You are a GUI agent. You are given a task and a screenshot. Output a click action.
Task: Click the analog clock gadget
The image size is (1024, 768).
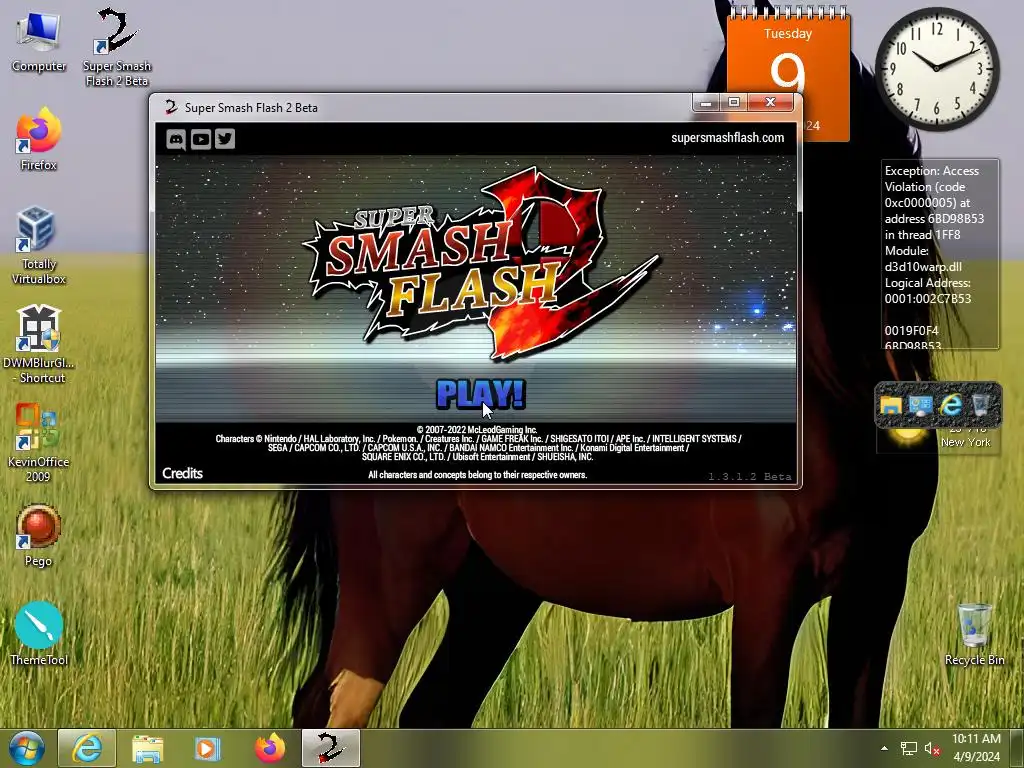tap(937, 68)
